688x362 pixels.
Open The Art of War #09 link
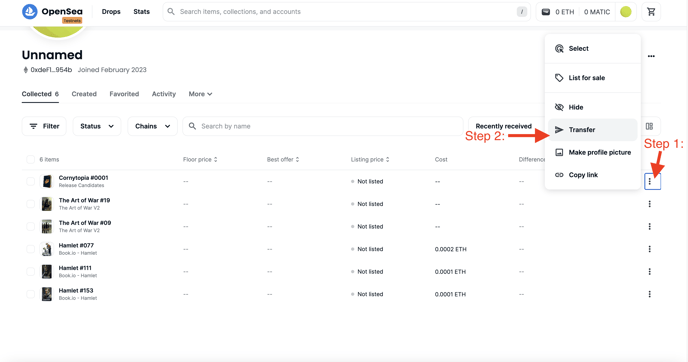[x=85, y=223]
